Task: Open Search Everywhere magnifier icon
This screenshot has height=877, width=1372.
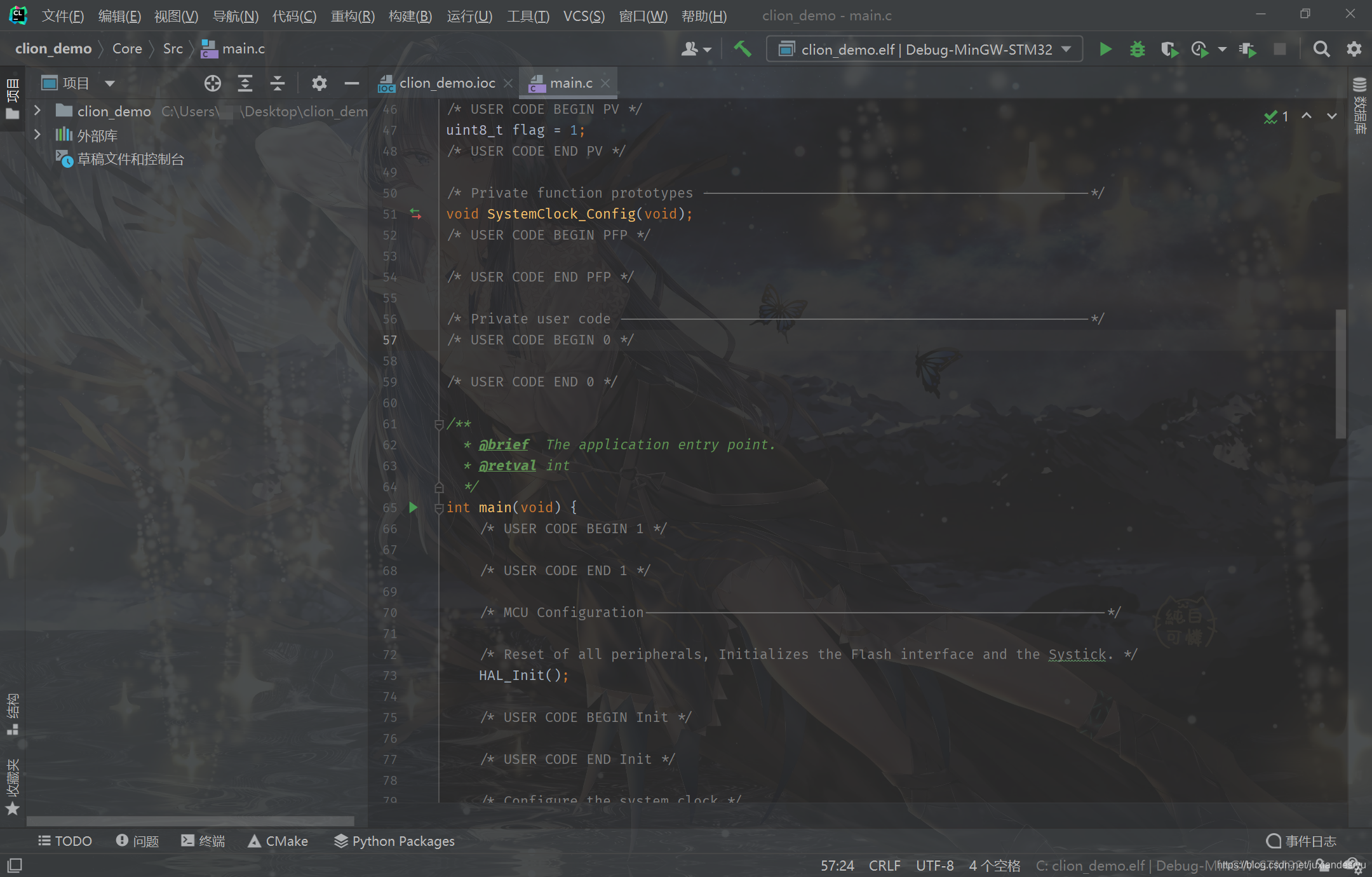Action: [1321, 49]
